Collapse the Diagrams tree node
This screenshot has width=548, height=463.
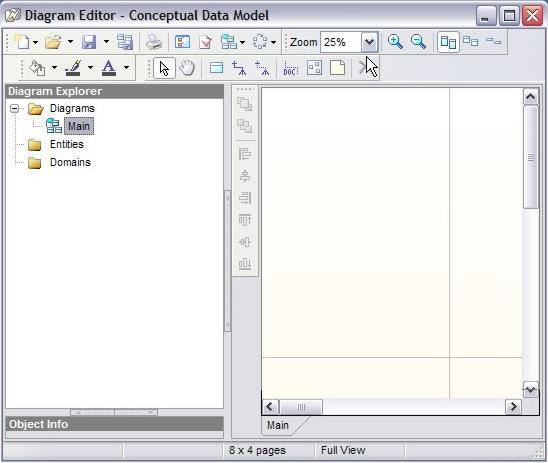14,108
